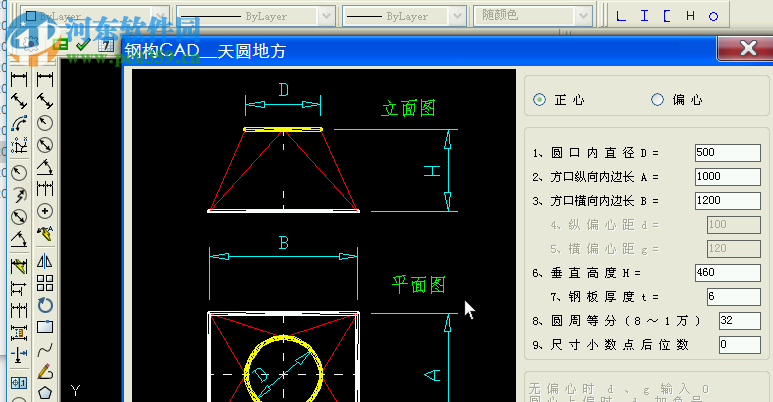This screenshot has height=402, width=773.
Task: Click the H steel section icon
Action: (690, 16)
